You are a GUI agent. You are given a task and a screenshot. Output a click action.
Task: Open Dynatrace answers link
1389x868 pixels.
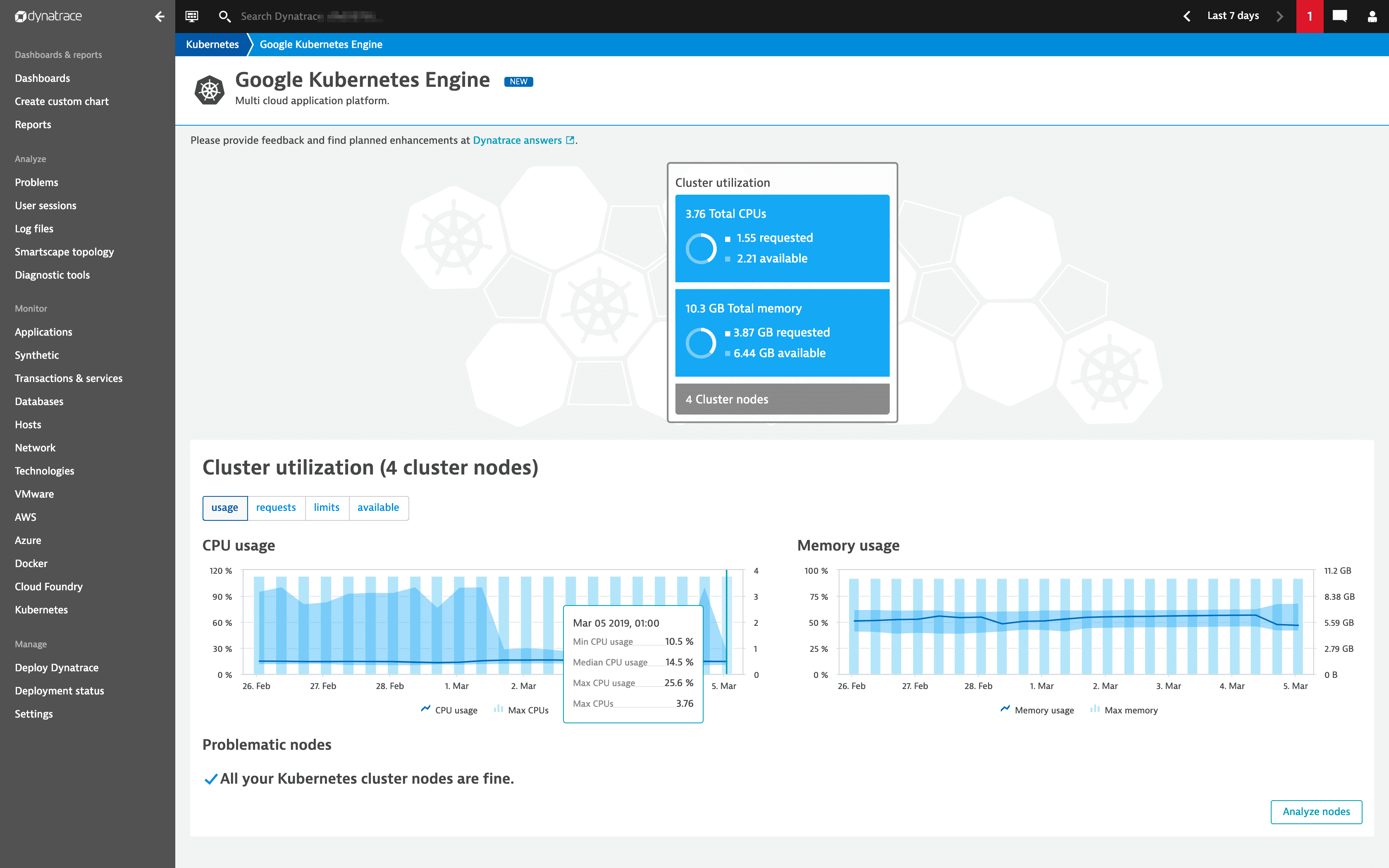click(517, 140)
